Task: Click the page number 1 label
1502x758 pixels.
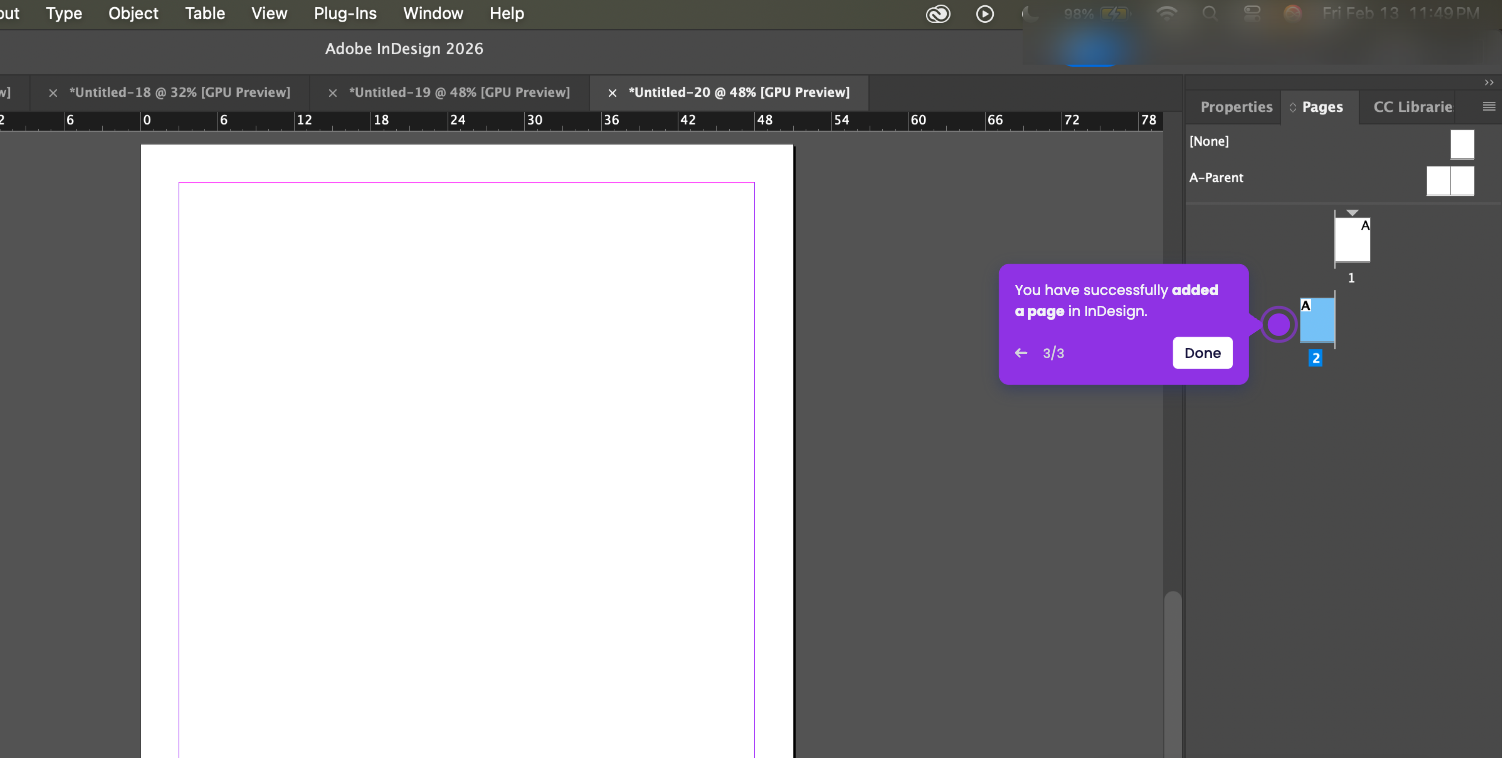Action: click(1352, 278)
